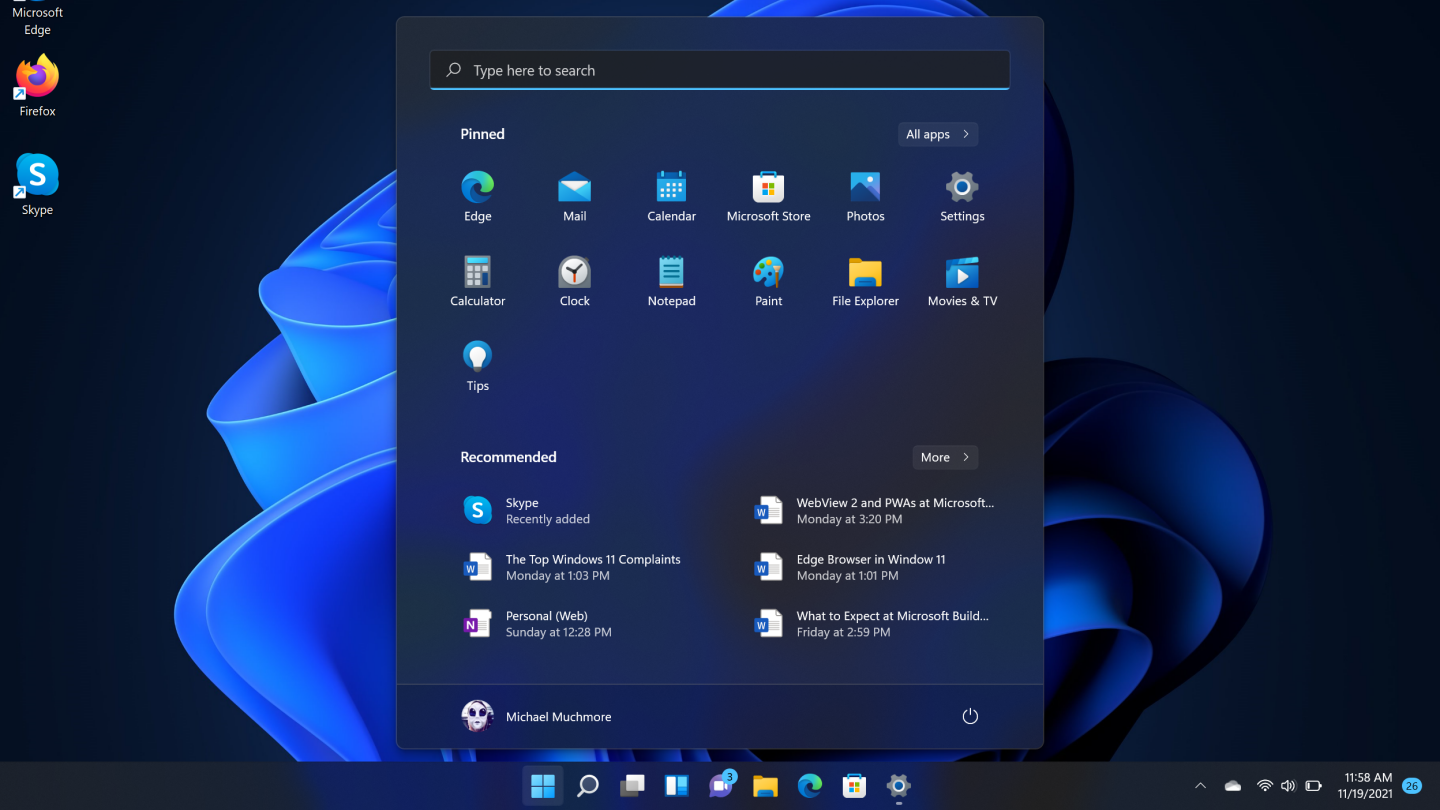Open Calendar from pinned apps
The width and height of the screenshot is (1440, 810).
click(671, 195)
